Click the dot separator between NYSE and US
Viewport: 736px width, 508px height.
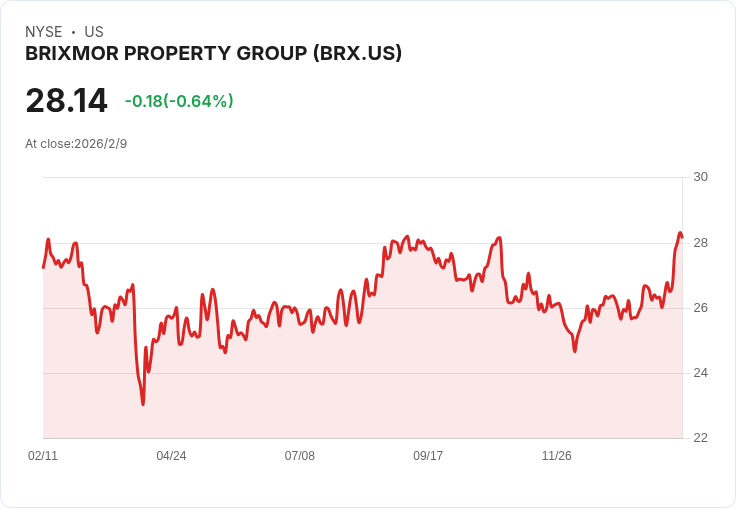pos(73,32)
